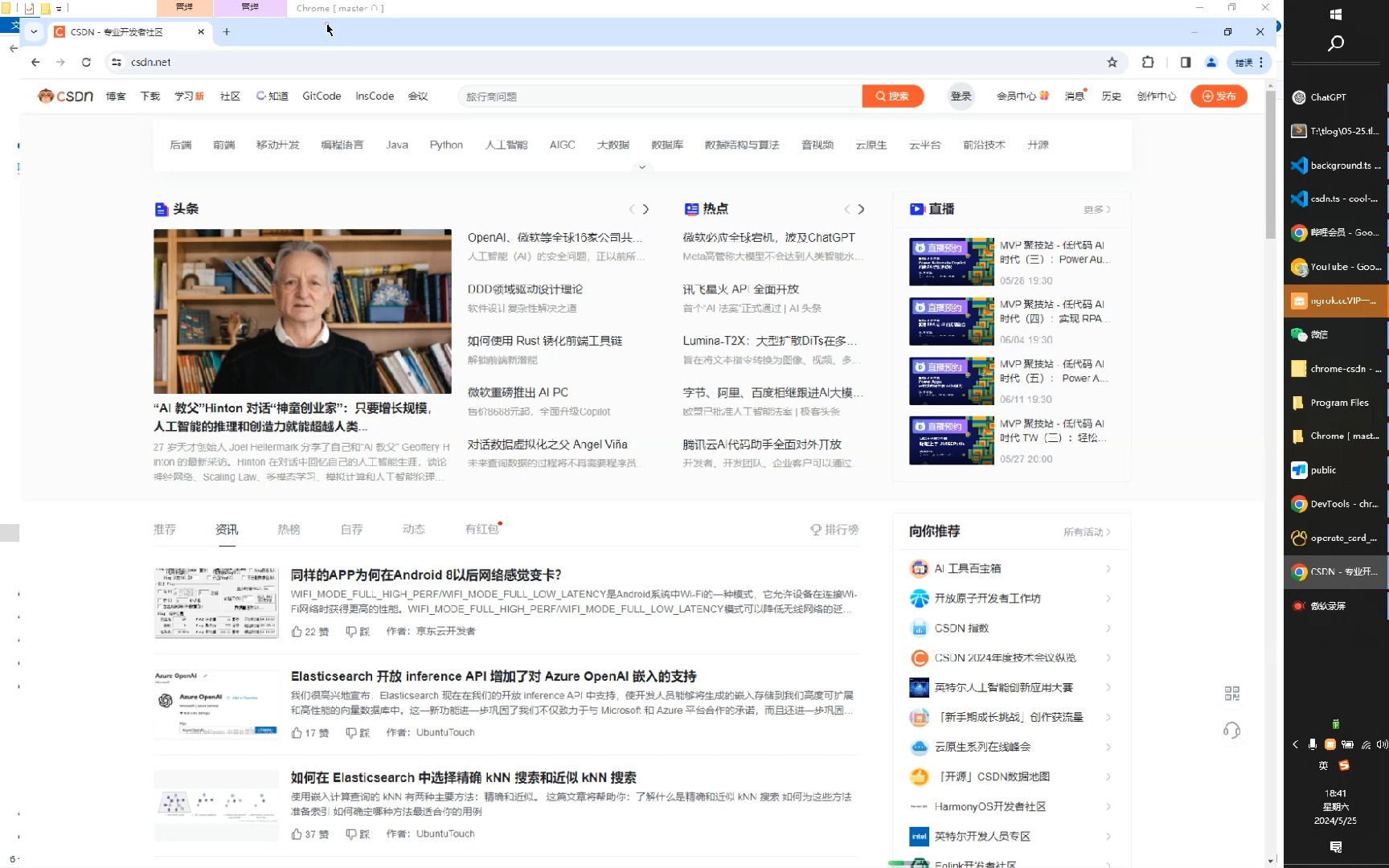Like the Android network lag article
This screenshot has height=868, width=1389.
(x=309, y=632)
